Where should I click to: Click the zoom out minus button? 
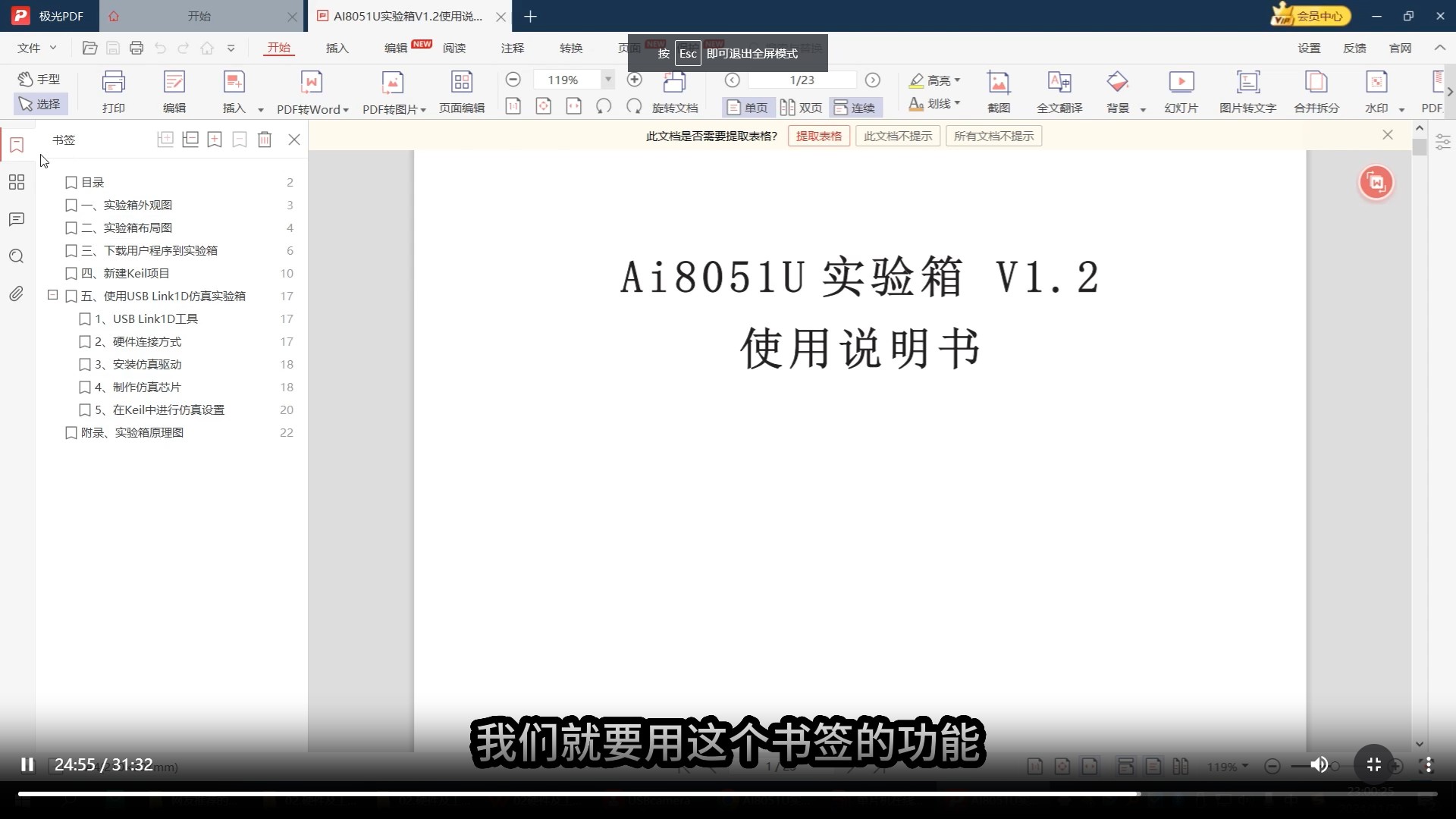point(513,80)
